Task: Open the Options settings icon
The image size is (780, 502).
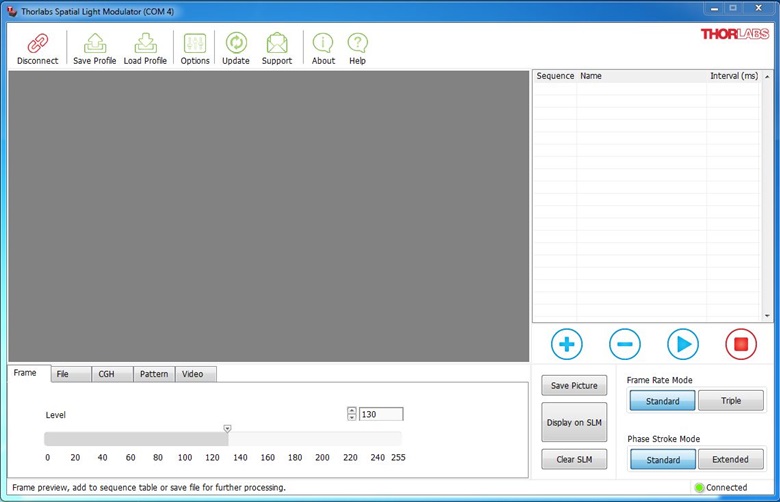Action: coord(195,46)
